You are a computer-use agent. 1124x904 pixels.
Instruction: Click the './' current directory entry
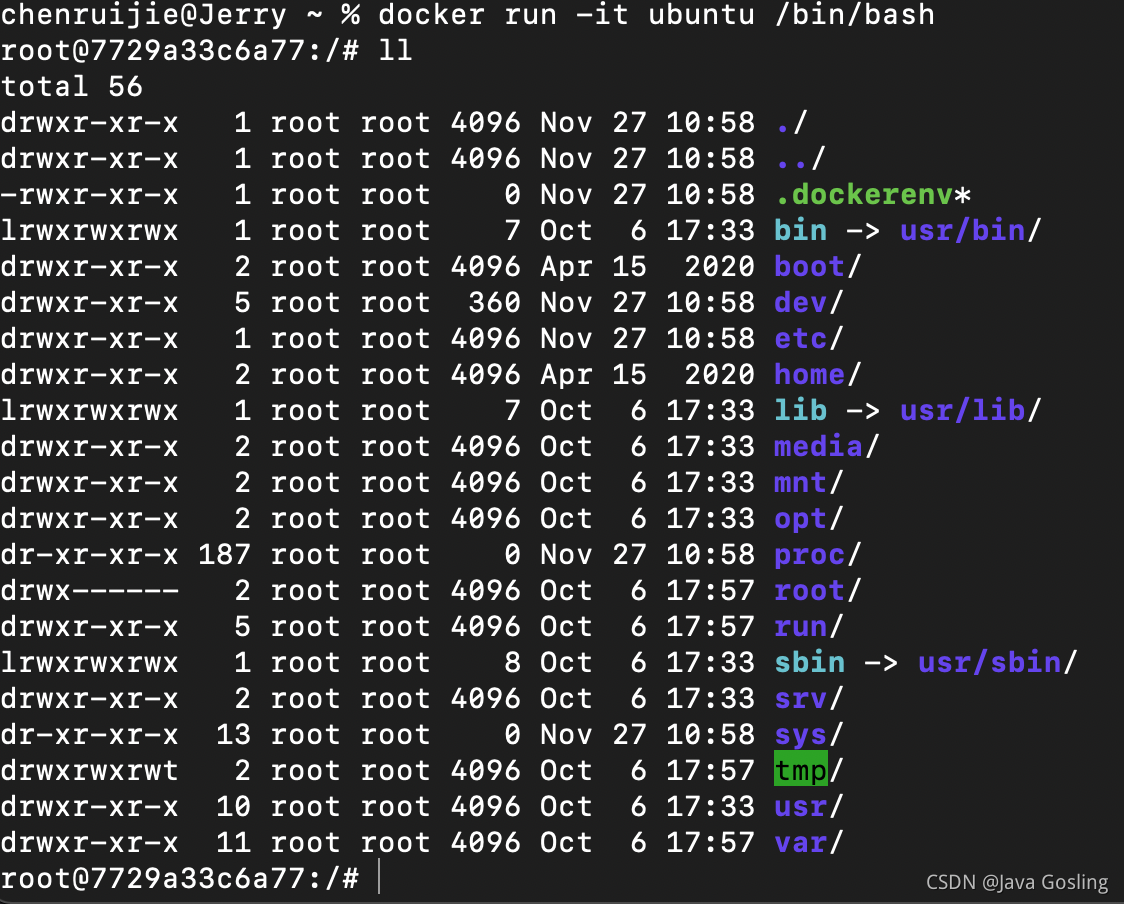tap(792, 123)
